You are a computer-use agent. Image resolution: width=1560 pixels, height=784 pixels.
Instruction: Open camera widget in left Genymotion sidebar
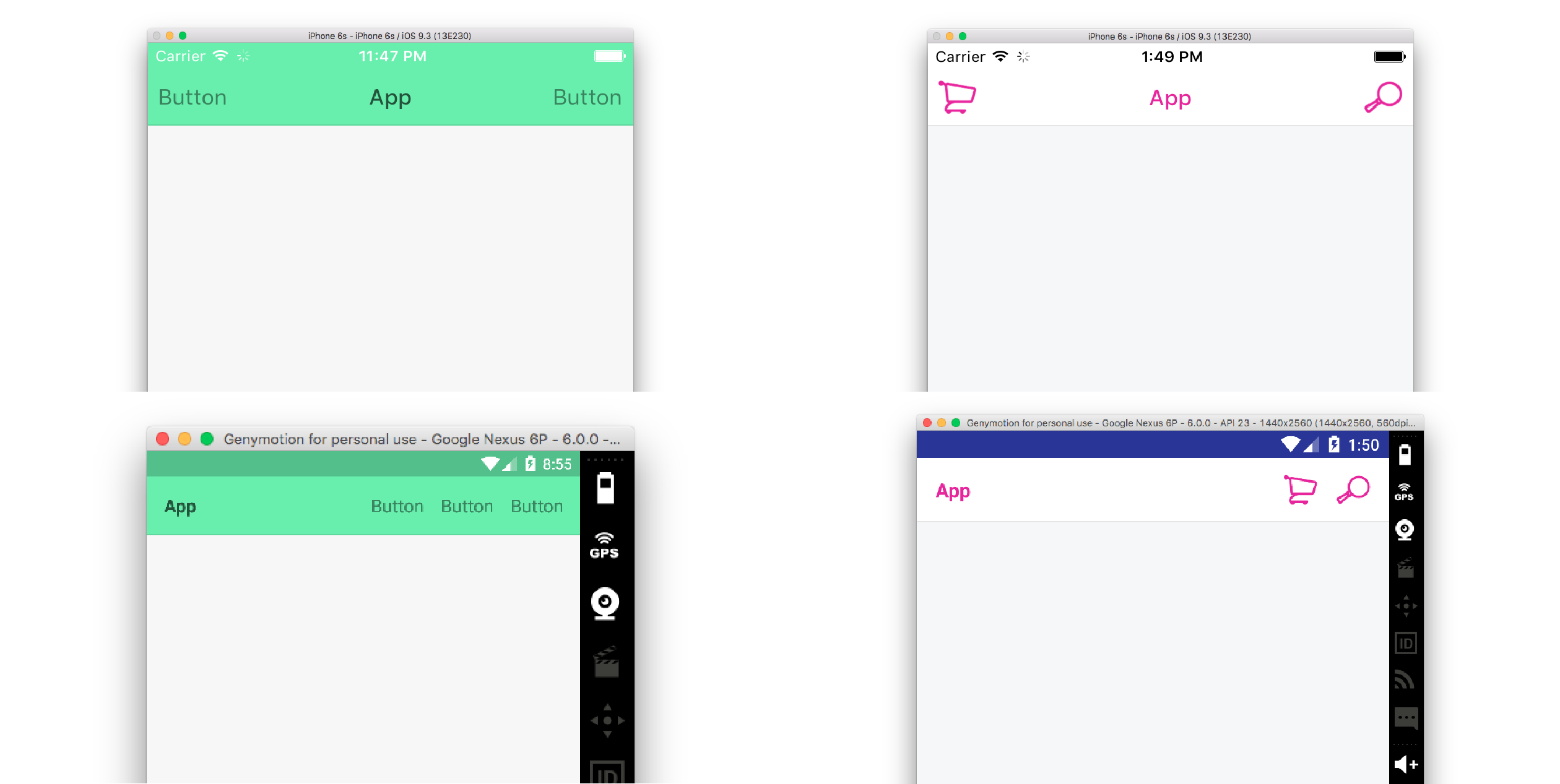(x=605, y=603)
